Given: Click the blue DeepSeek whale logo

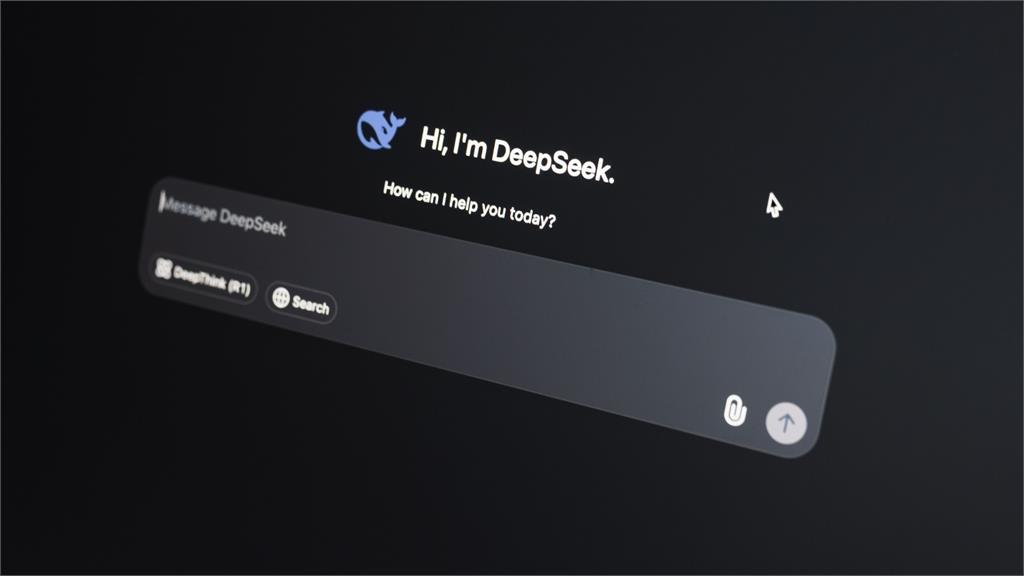Looking at the screenshot, I should (380, 129).
